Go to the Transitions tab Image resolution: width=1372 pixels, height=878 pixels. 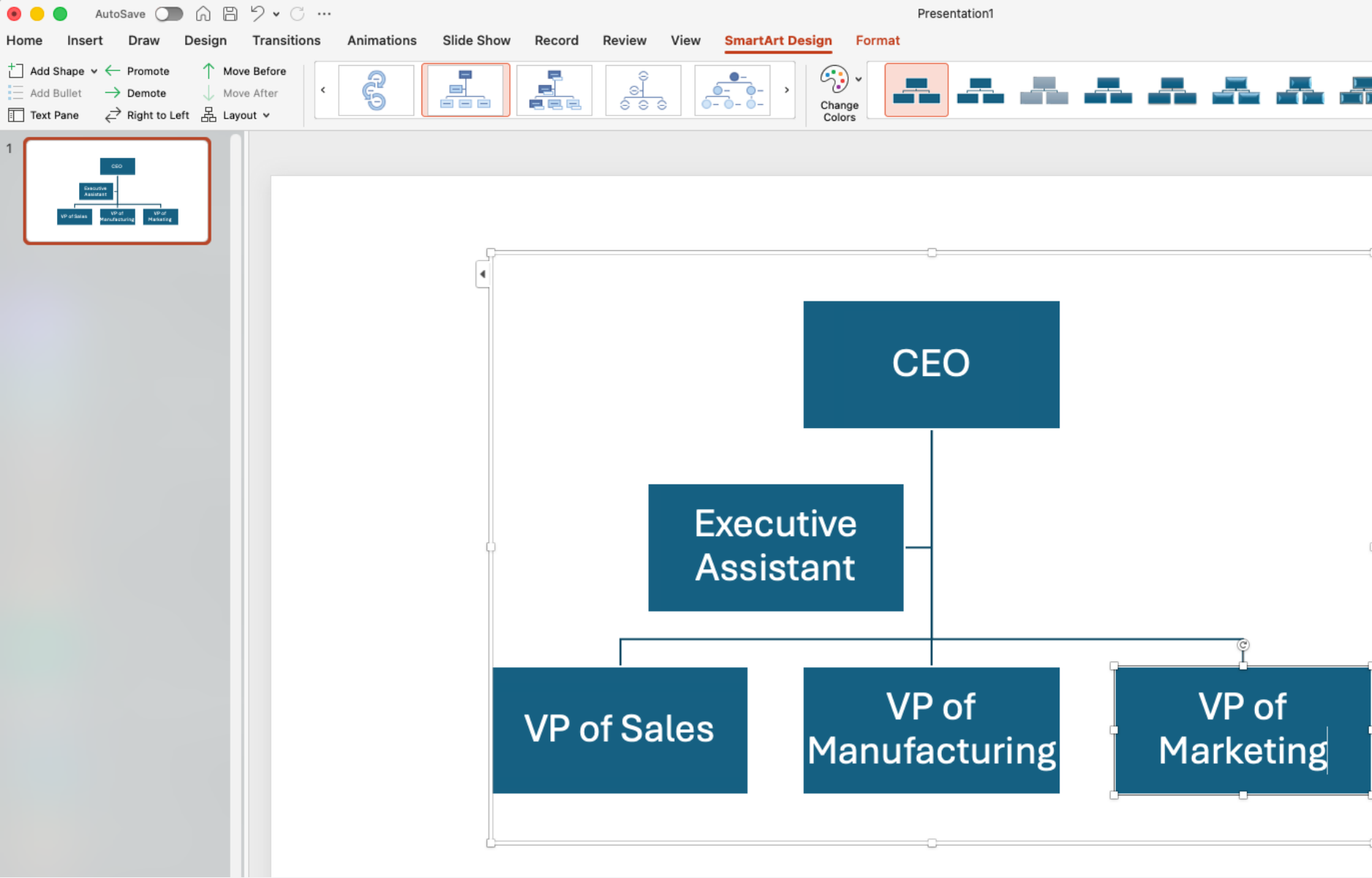(286, 40)
